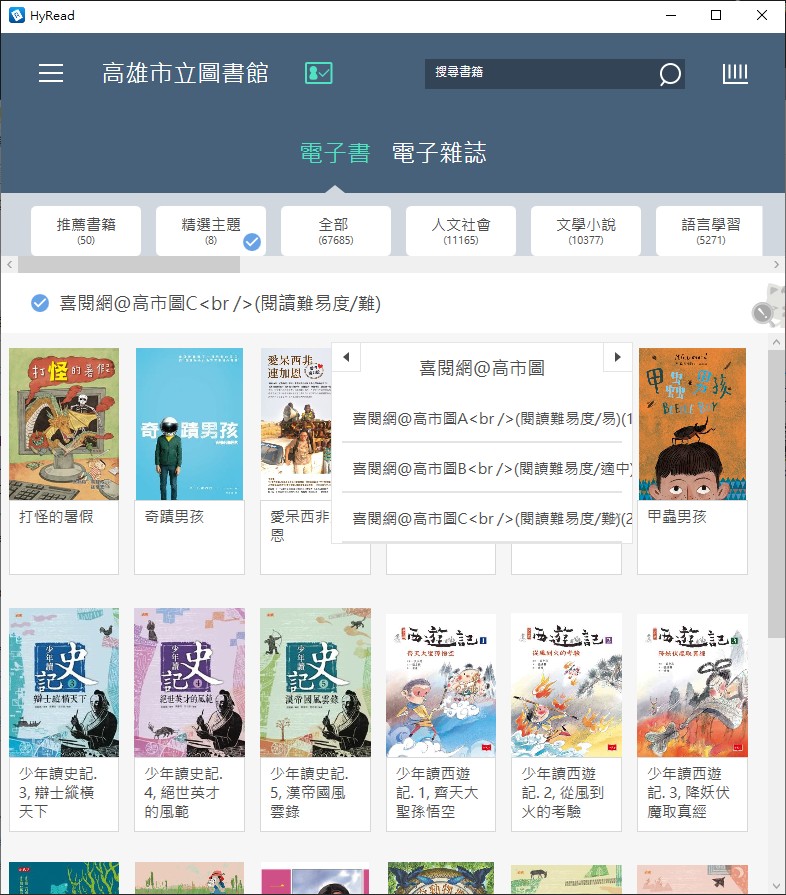Open the 文學小說 category
Image resolution: width=786 pixels, height=895 pixels.
click(585, 231)
